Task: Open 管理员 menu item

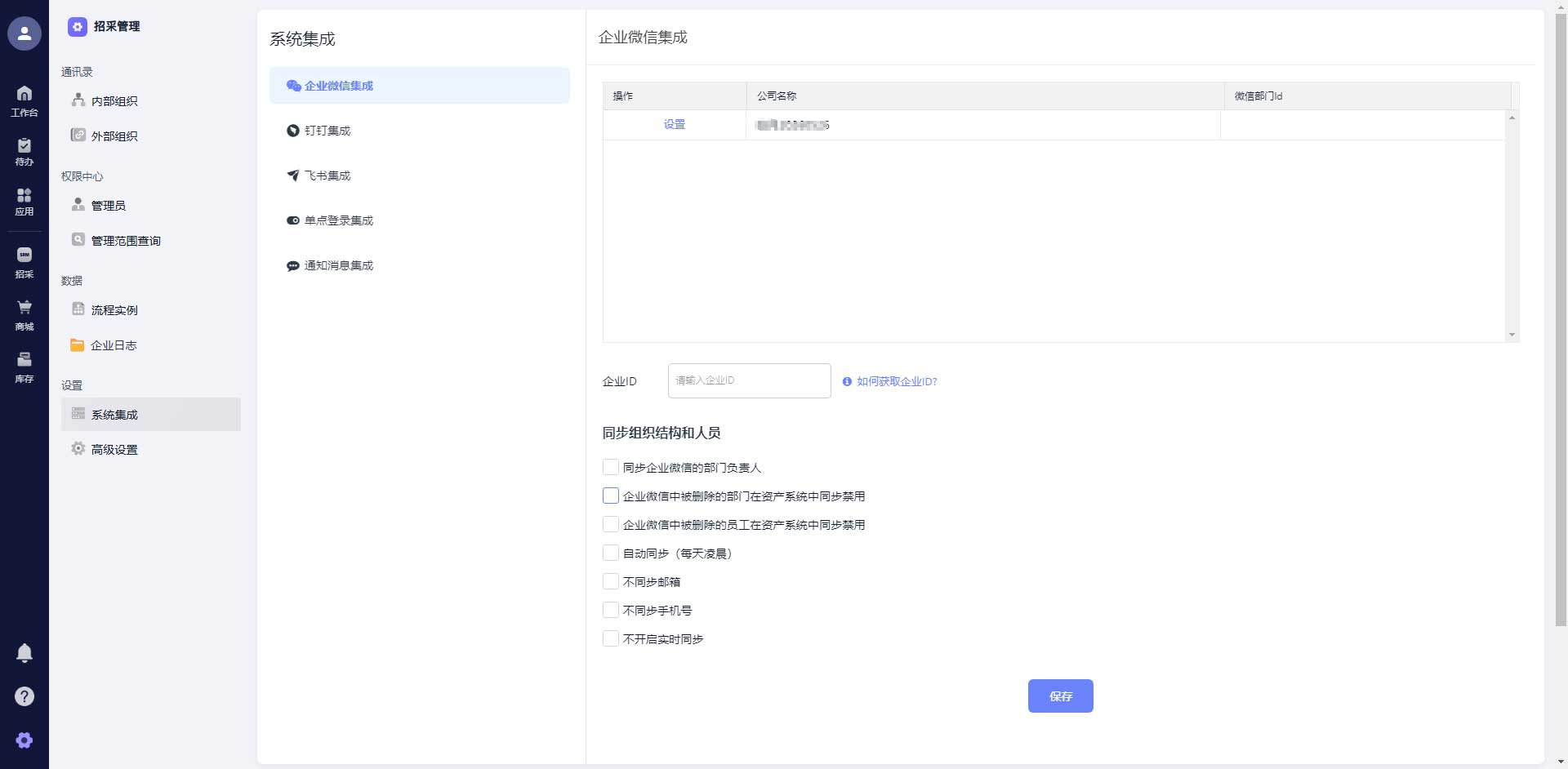Action: tap(151, 206)
